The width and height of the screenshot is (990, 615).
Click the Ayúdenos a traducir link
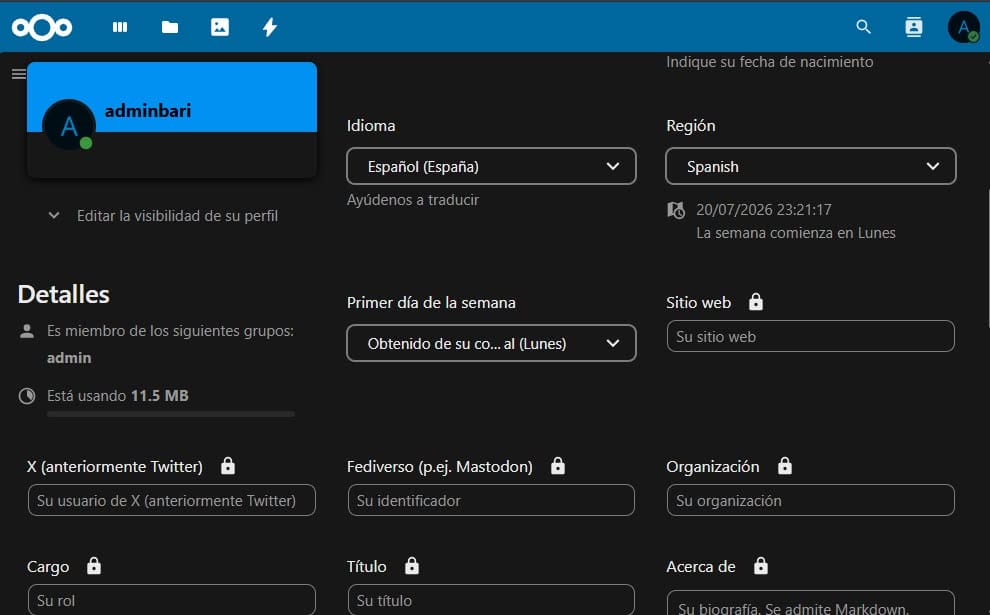pos(413,200)
